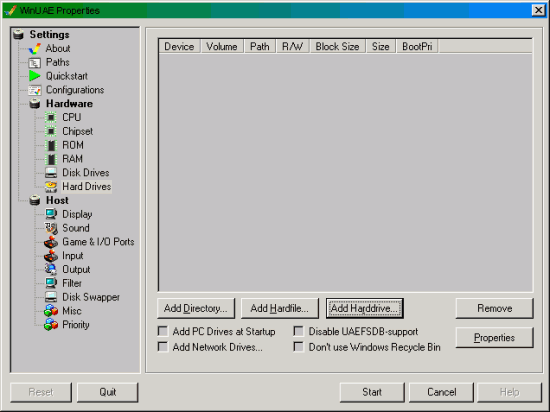Click Add Hardfile button

[x=280, y=309]
